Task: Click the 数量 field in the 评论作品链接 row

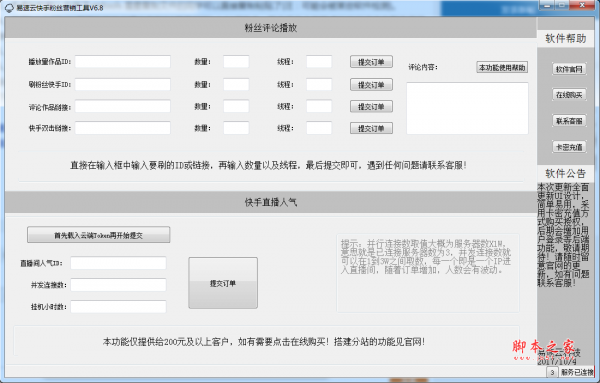Action: tap(236, 106)
